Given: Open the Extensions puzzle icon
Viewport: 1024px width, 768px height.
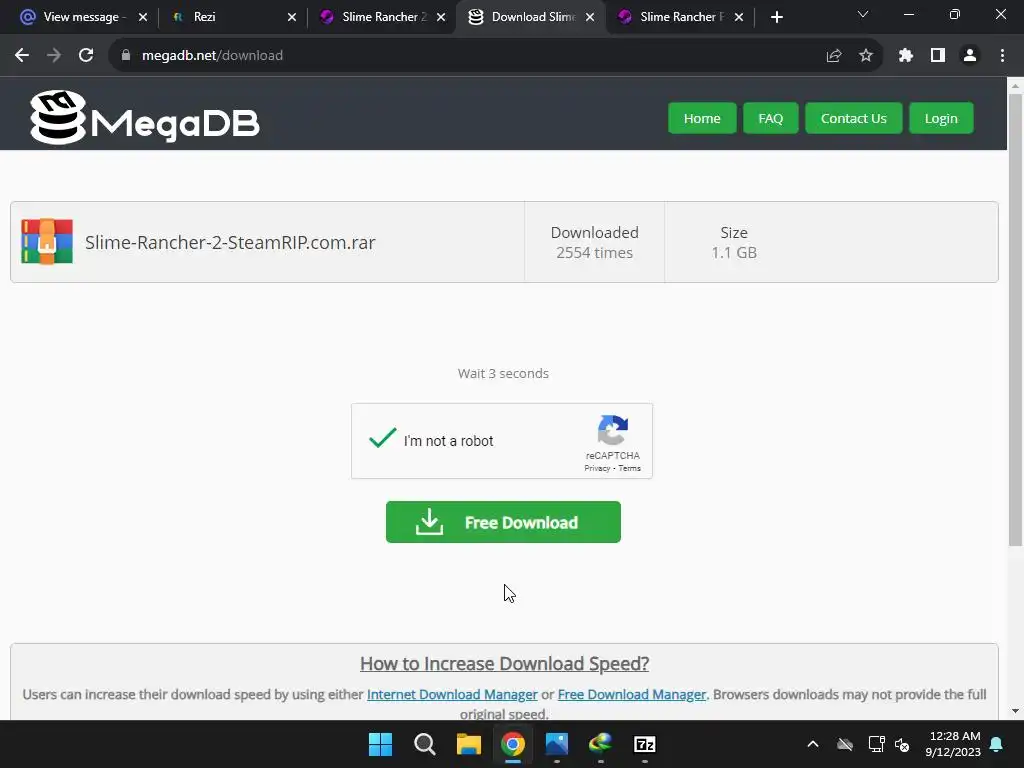Looking at the screenshot, I should point(906,56).
